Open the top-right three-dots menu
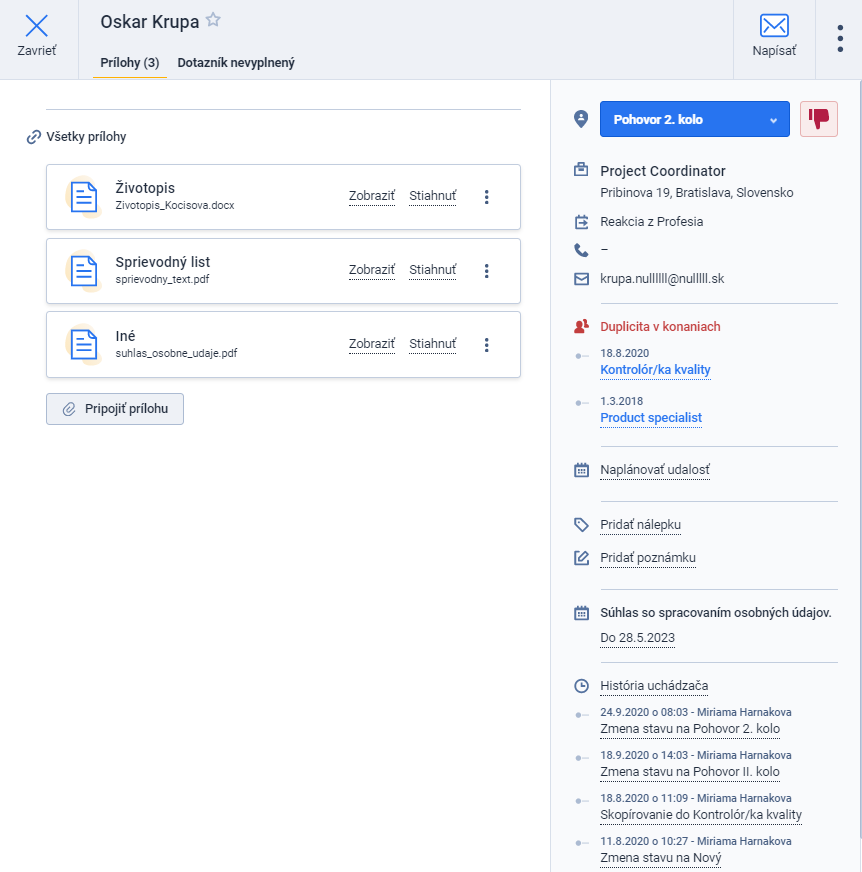This screenshot has width=862, height=872. (x=840, y=38)
